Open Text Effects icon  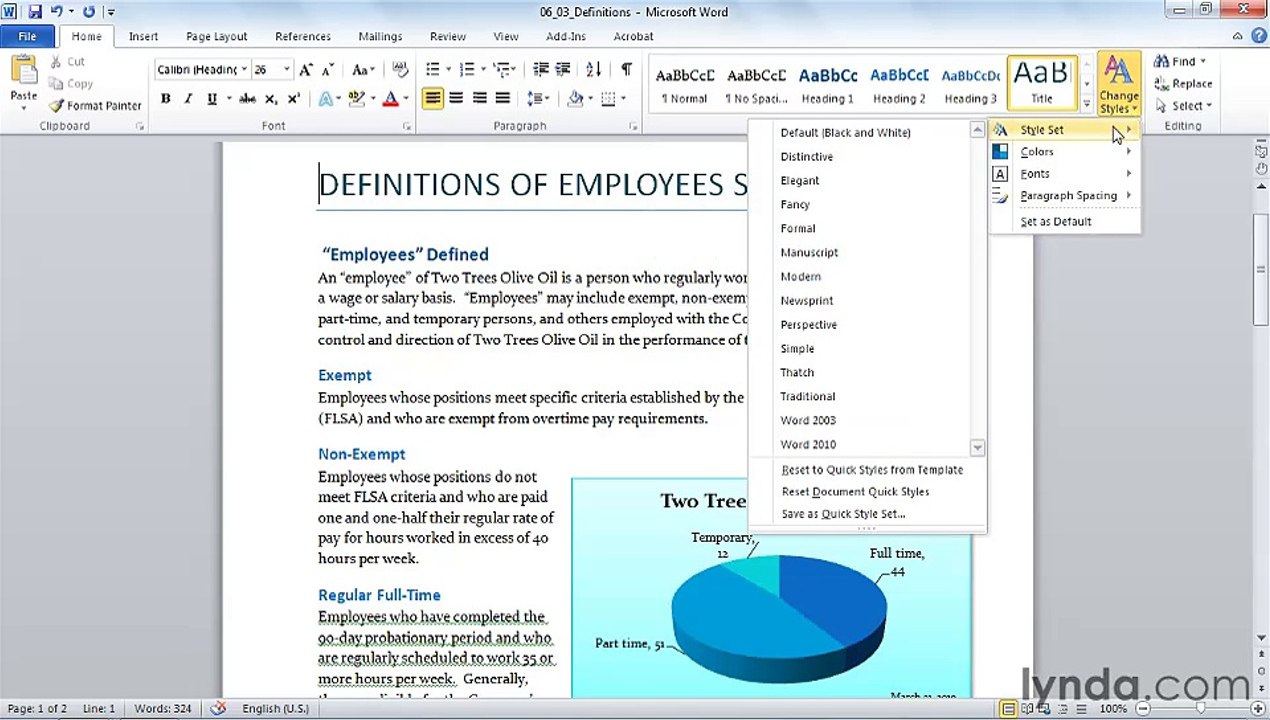click(326, 99)
